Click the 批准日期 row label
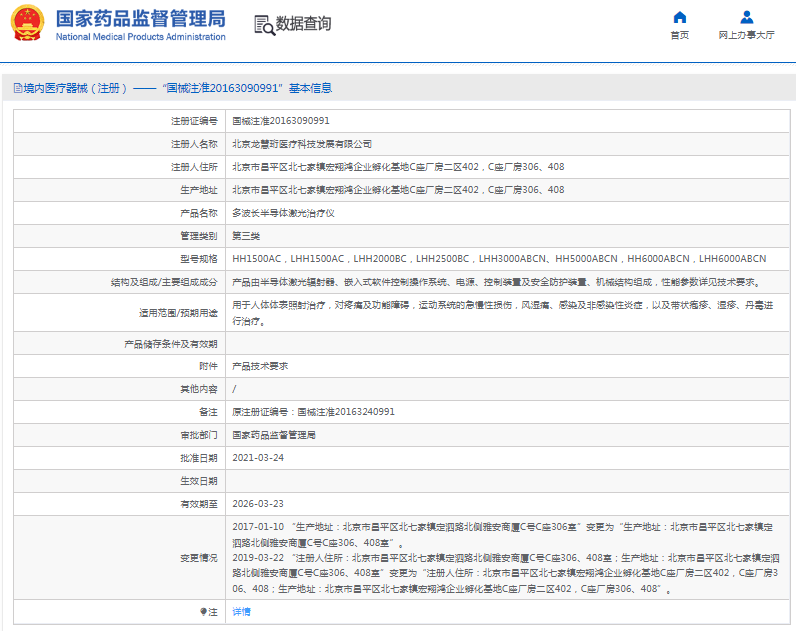The width and height of the screenshot is (796, 631). 198,458
